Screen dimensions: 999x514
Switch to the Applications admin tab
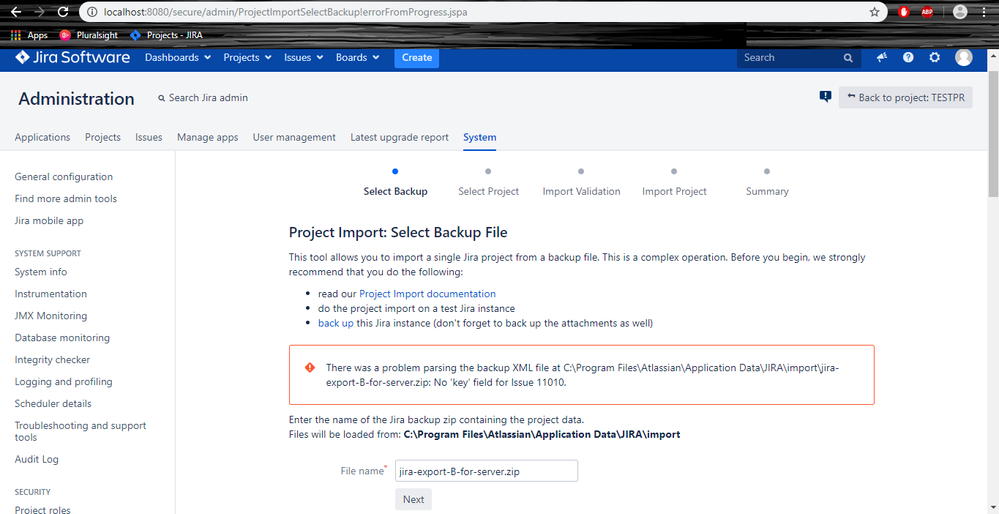[x=43, y=137]
